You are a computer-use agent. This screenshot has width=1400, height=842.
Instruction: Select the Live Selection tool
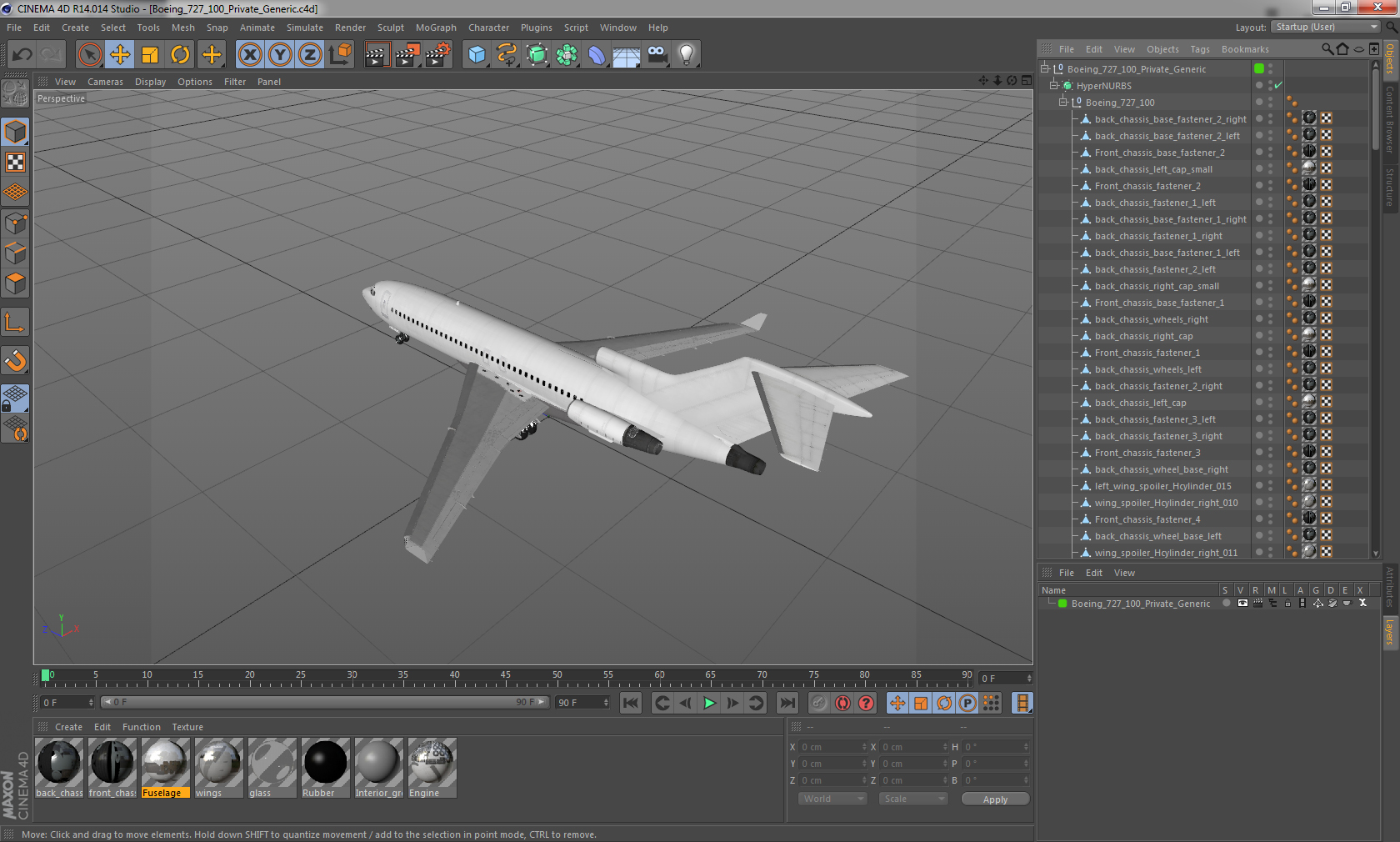[89, 55]
